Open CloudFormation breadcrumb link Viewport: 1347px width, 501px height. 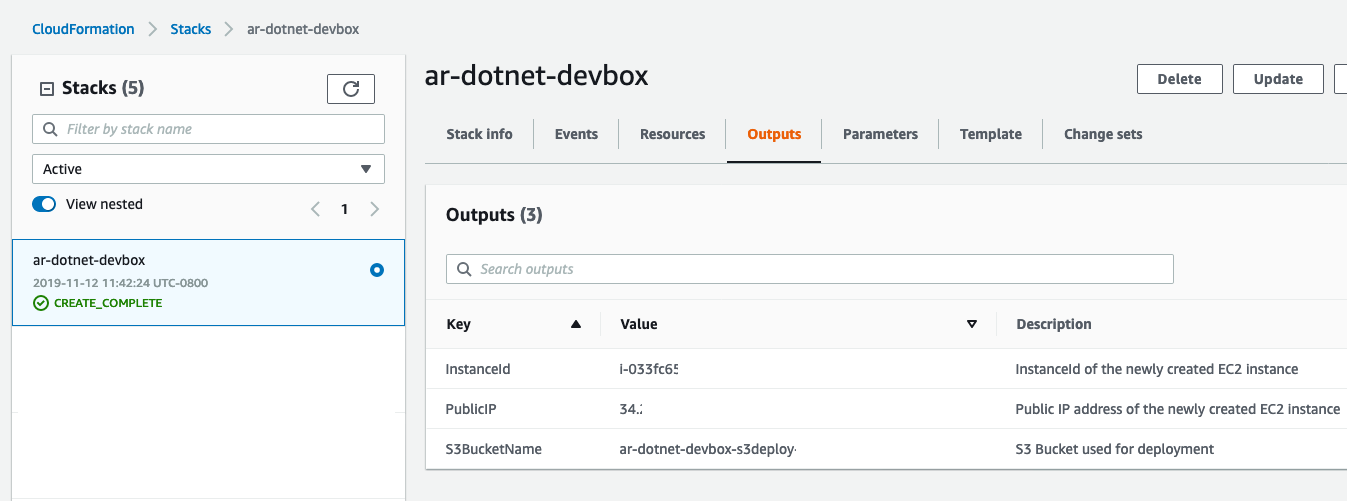(83, 29)
